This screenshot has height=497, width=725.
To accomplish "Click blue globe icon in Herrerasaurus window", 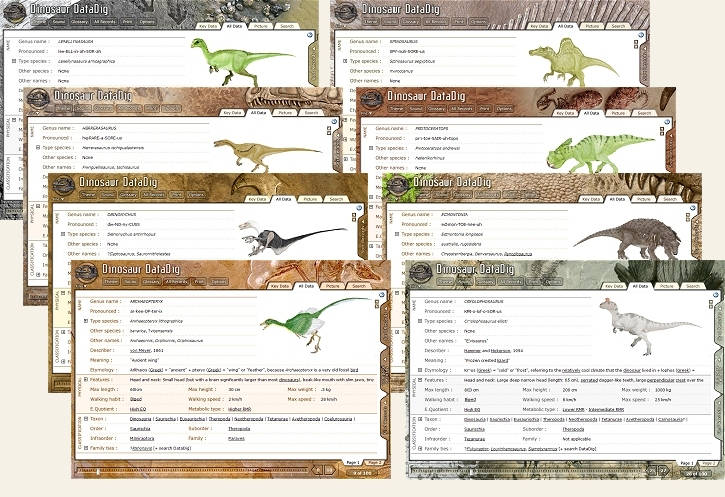I will [x=334, y=122].
